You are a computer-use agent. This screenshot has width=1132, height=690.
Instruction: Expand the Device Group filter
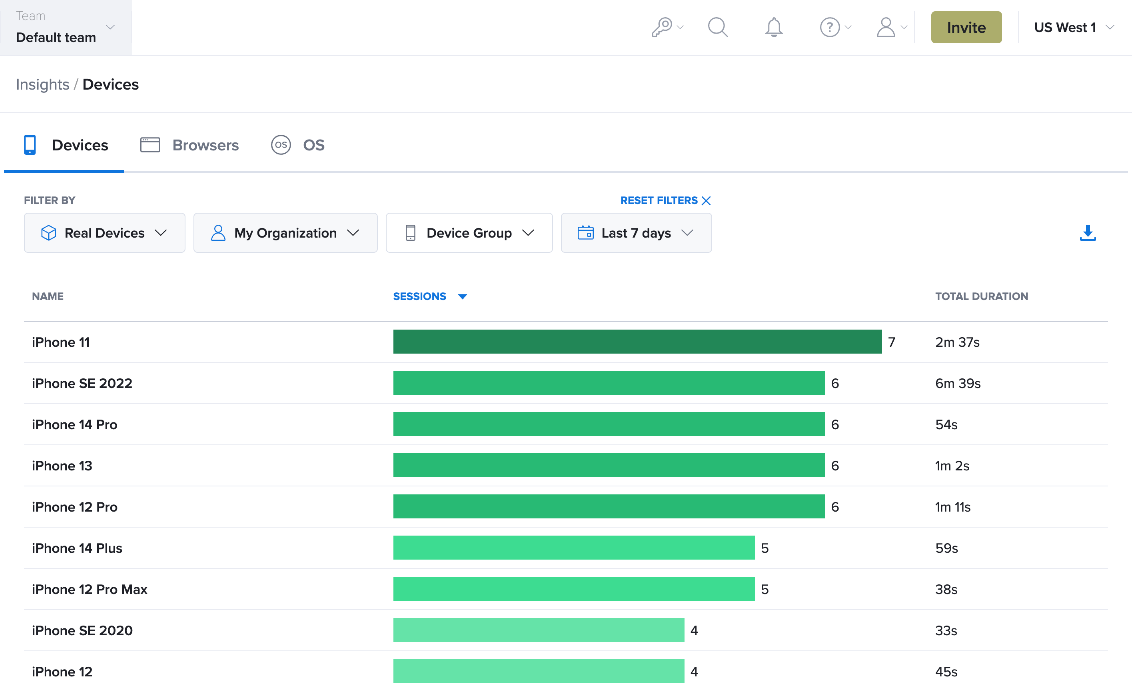click(469, 233)
